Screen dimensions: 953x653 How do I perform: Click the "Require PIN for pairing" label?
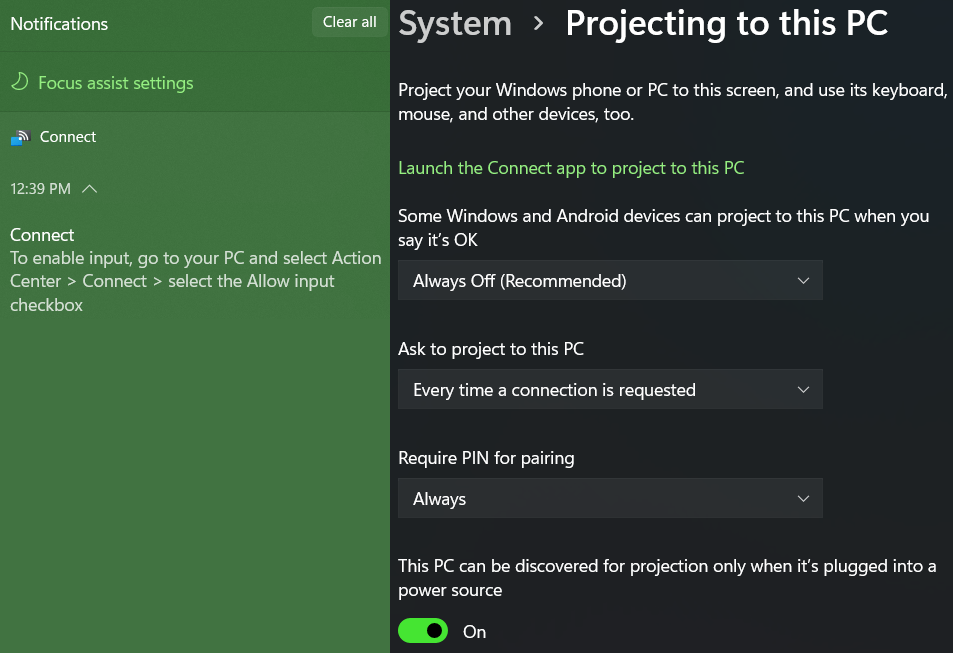486,458
